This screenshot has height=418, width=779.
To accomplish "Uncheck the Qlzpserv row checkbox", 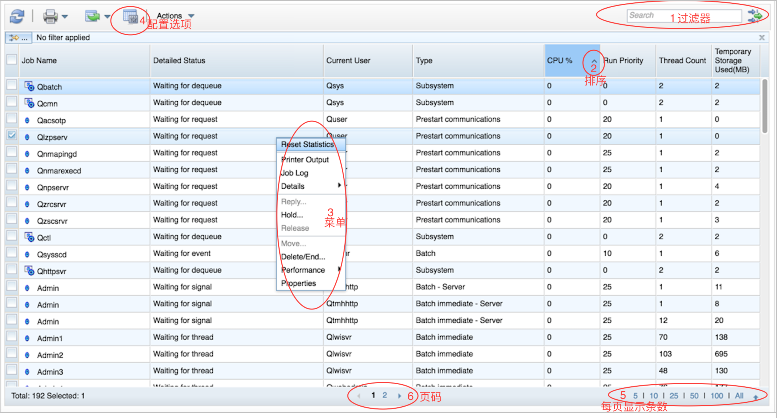I will click(11, 134).
